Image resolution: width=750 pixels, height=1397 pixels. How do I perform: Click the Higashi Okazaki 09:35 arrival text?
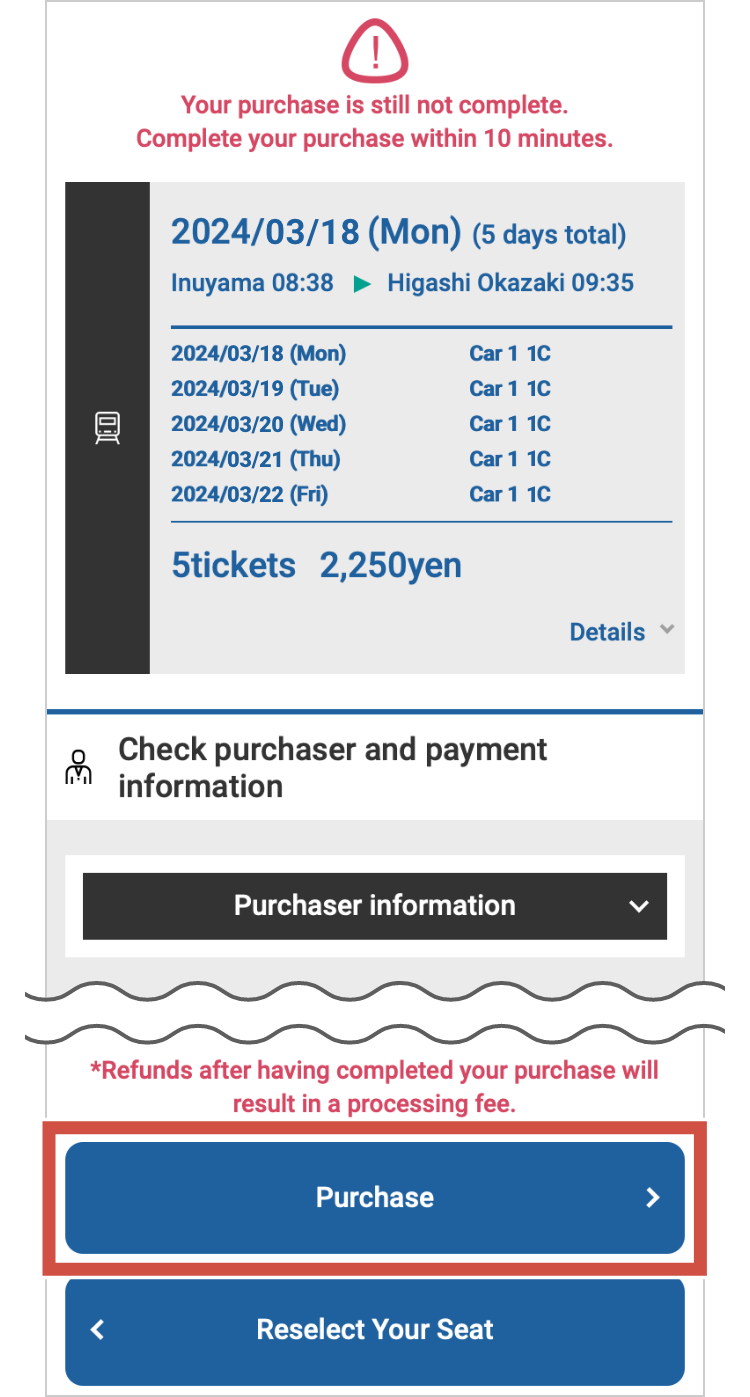tap(510, 283)
